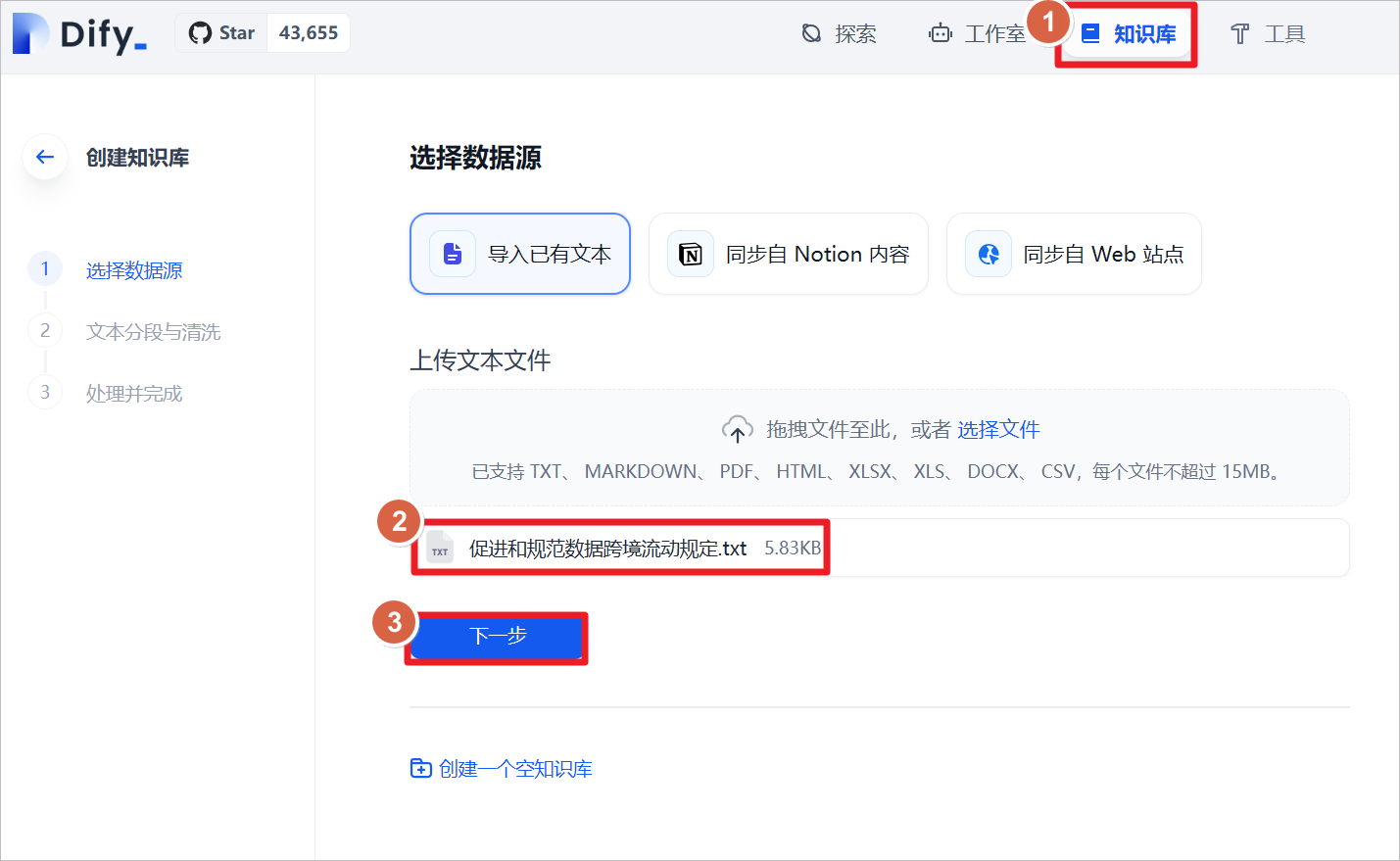The height and width of the screenshot is (861, 1400).
Task: Click the Dify logo
Action: (x=79, y=33)
